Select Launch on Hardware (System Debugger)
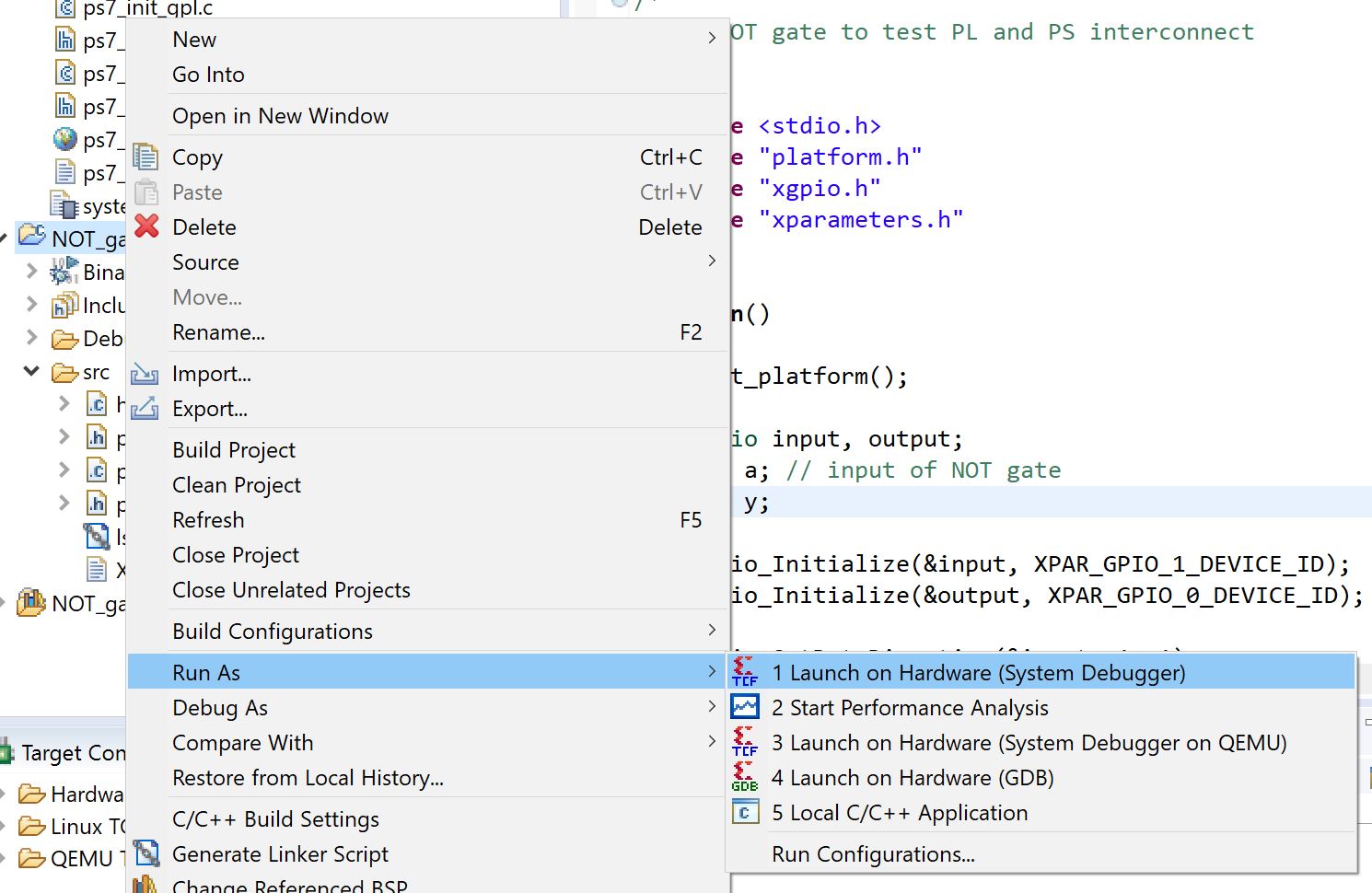This screenshot has height=893, width=1372. click(x=978, y=673)
